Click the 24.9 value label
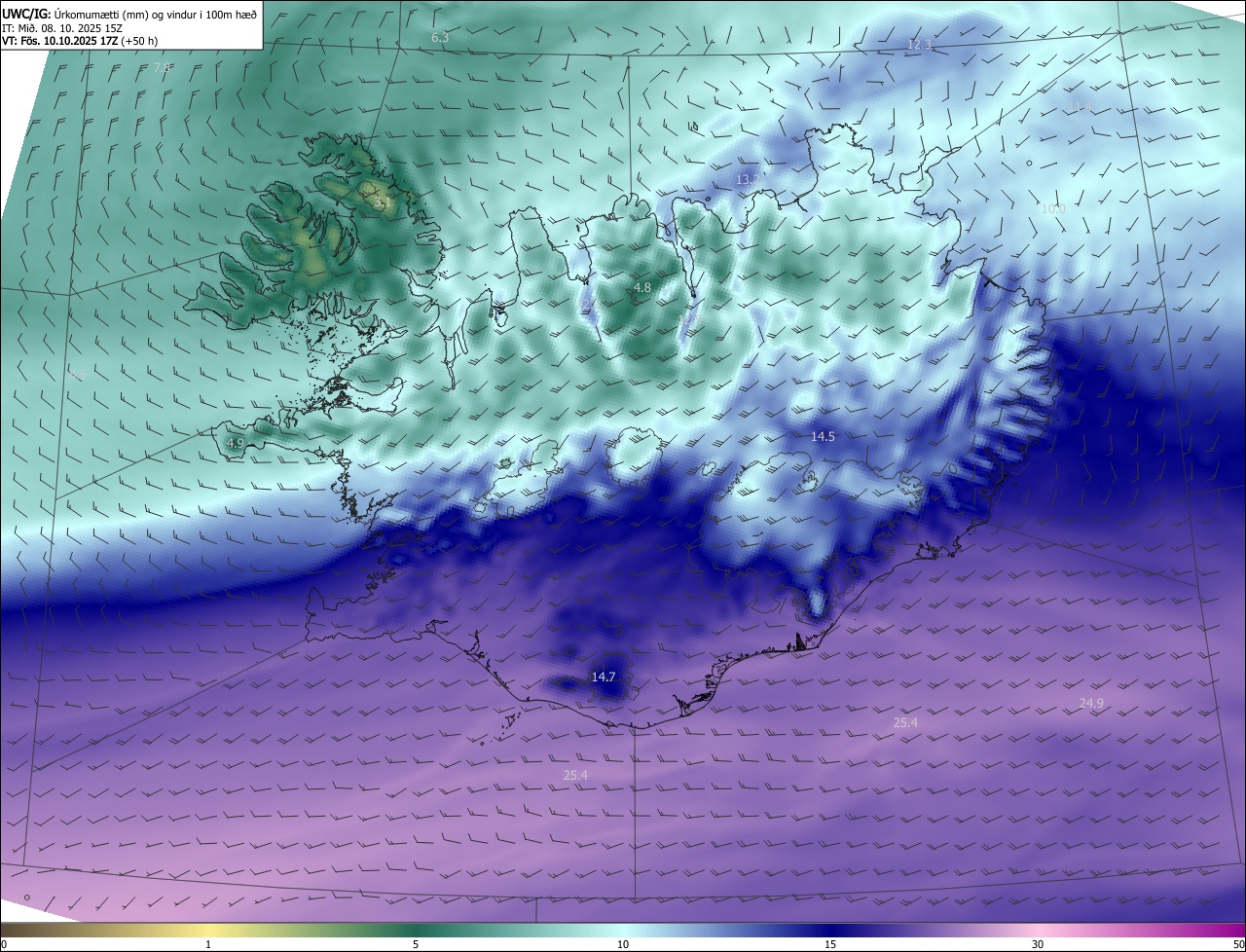Viewport: 1246px width, 952px height. (x=1091, y=703)
